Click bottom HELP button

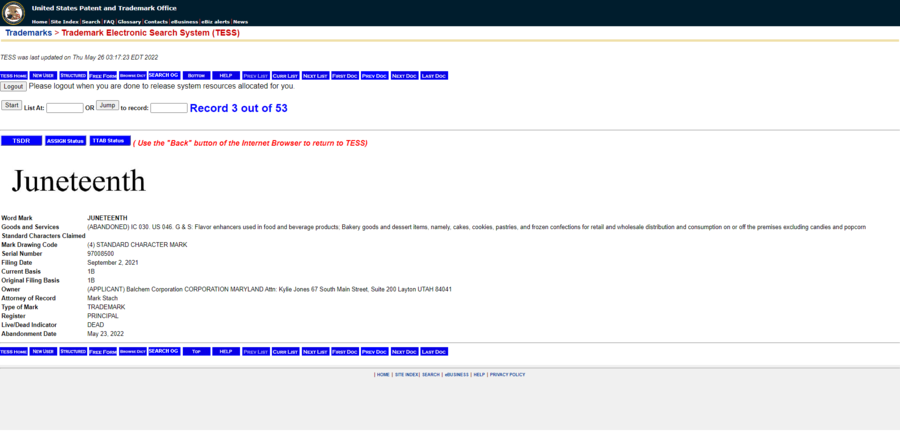tap(226, 352)
